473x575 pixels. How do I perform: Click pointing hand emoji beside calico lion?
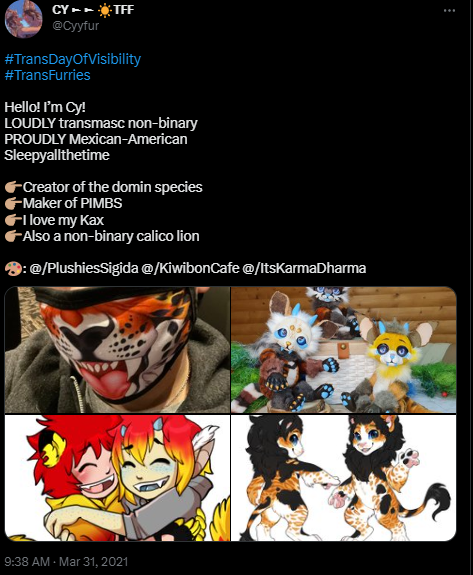coord(13,236)
